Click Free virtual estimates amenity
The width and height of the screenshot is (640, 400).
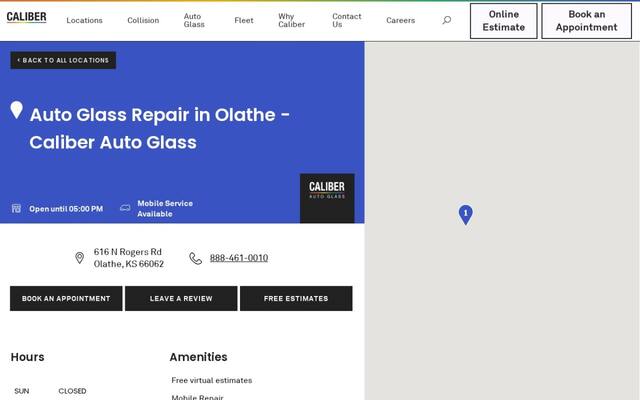point(212,380)
